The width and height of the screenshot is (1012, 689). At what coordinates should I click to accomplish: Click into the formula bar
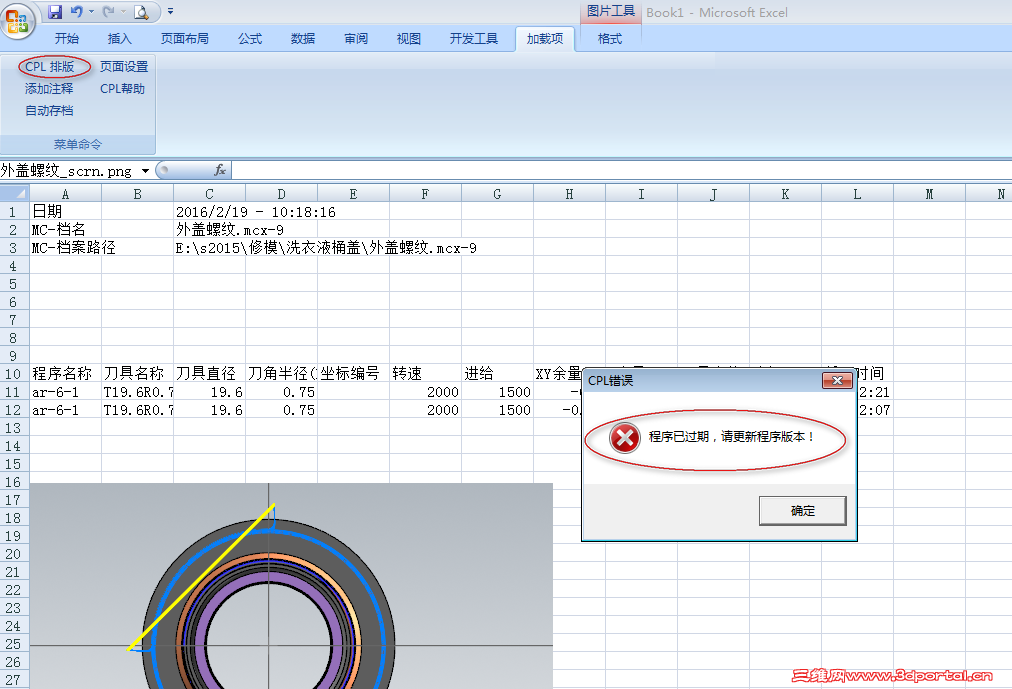coord(621,170)
